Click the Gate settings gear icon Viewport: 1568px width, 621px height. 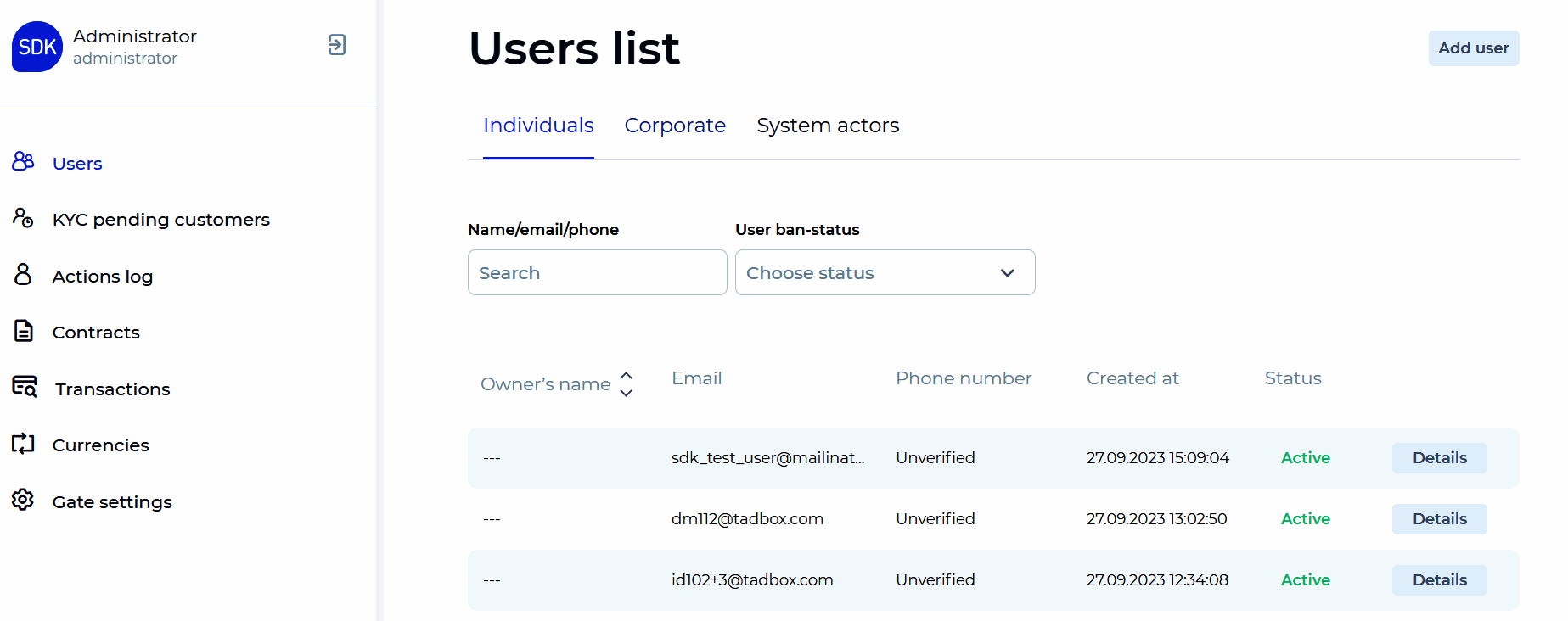[x=23, y=500]
